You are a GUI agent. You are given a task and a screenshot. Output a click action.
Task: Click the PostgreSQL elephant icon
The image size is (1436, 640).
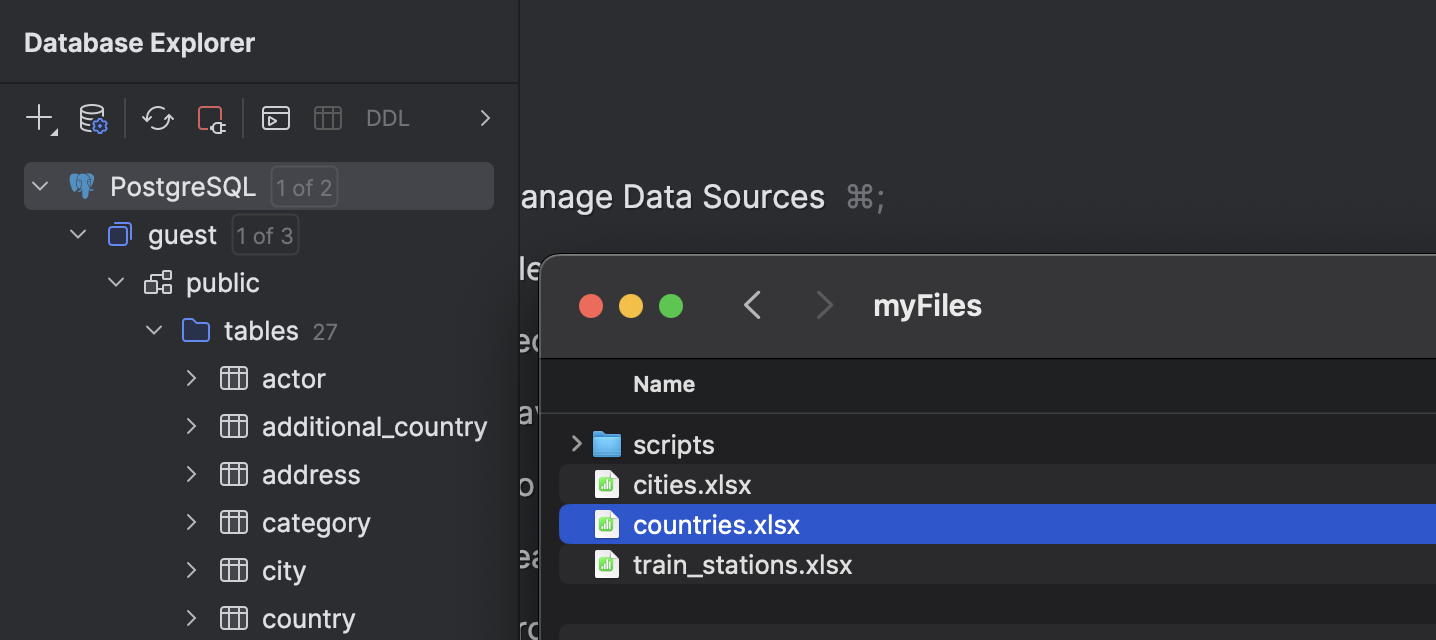point(82,186)
